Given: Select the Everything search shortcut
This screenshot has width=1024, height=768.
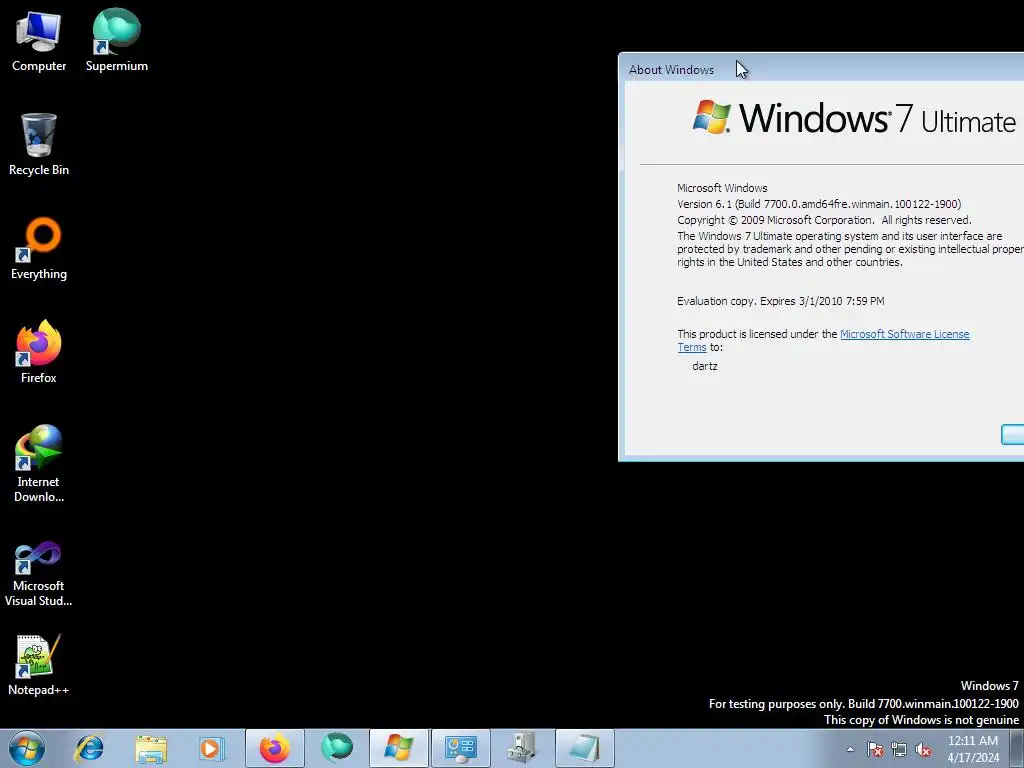Looking at the screenshot, I should point(39,249).
